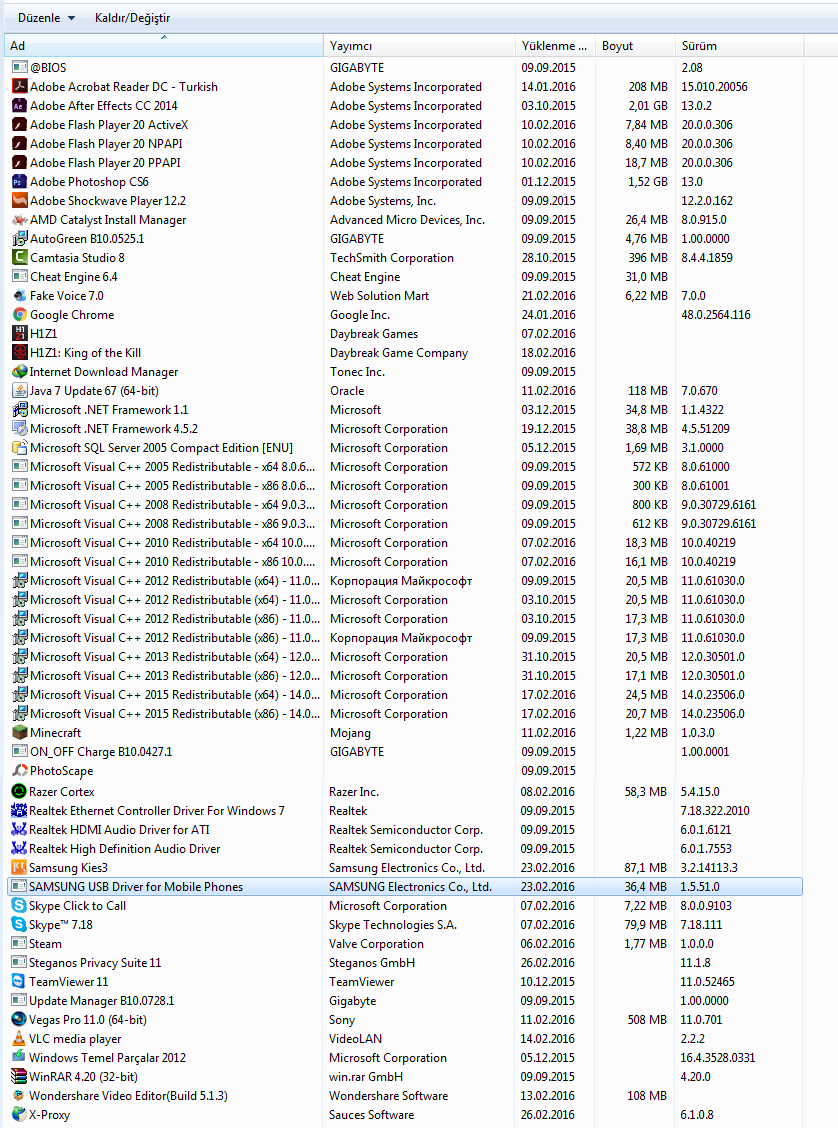Click VLC media player cone icon

[19, 1038]
